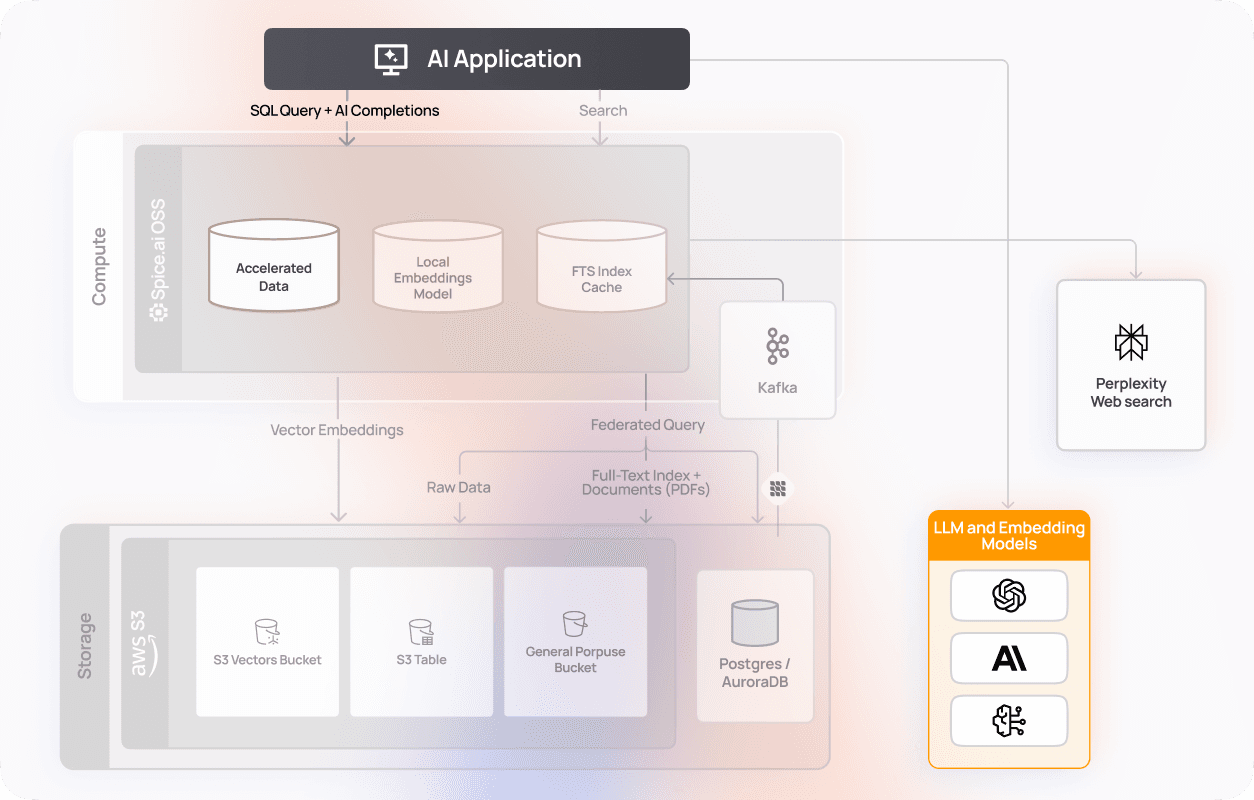Click the small grid icon below Kafka

tap(778, 489)
